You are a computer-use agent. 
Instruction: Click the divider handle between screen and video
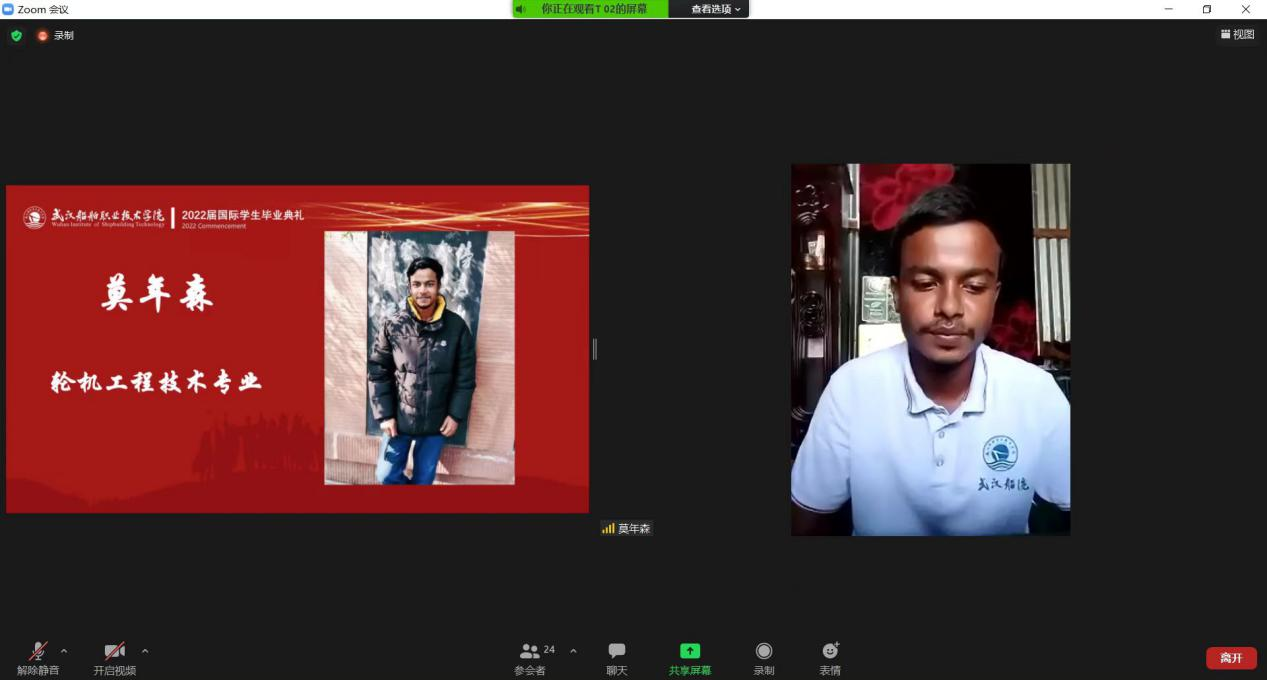click(595, 349)
